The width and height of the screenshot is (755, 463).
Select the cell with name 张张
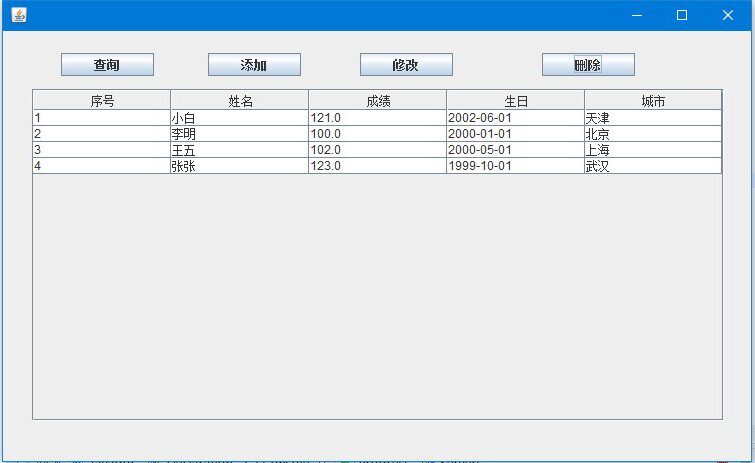pyautogui.click(x=240, y=166)
